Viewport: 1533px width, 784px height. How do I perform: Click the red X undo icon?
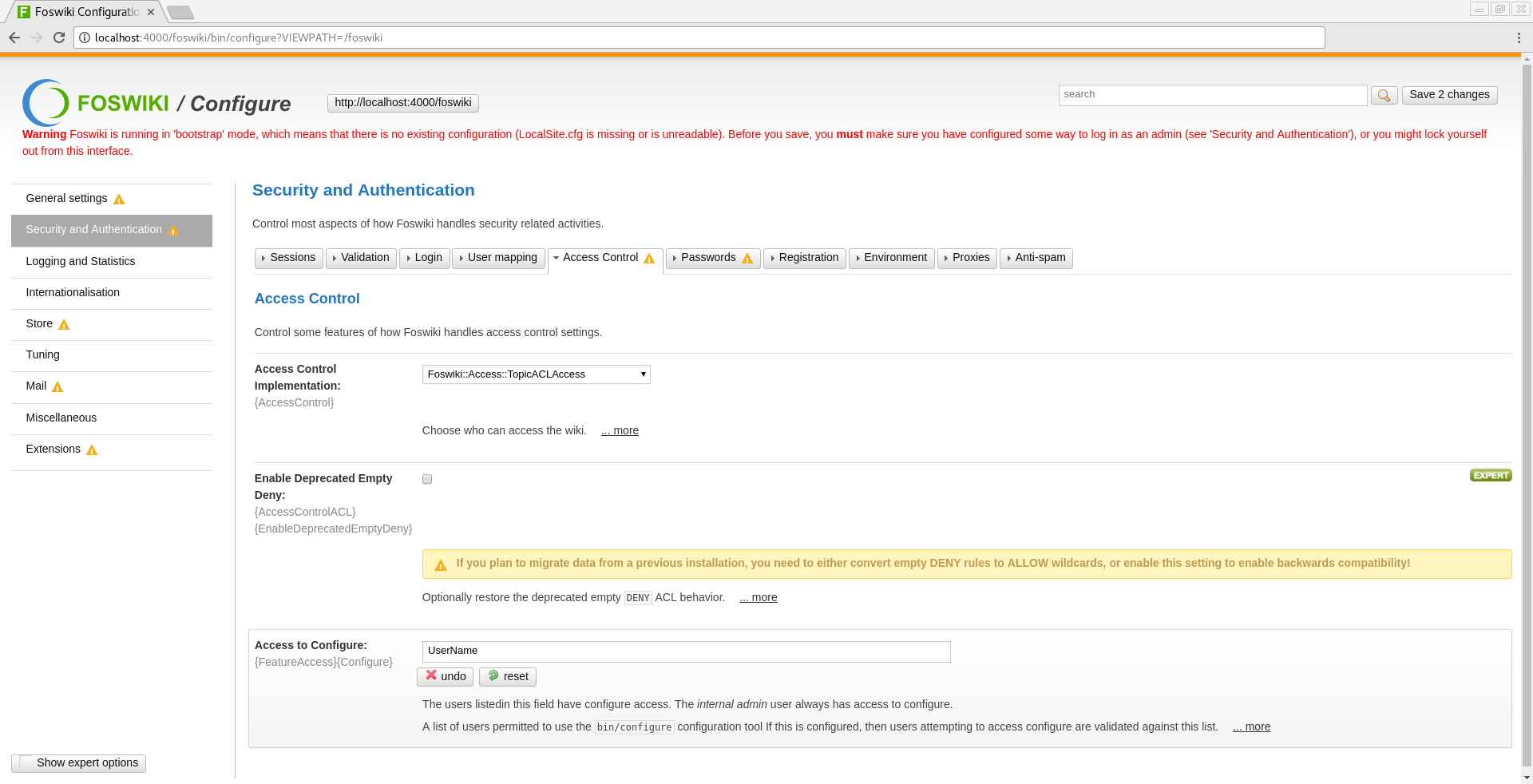click(x=431, y=675)
